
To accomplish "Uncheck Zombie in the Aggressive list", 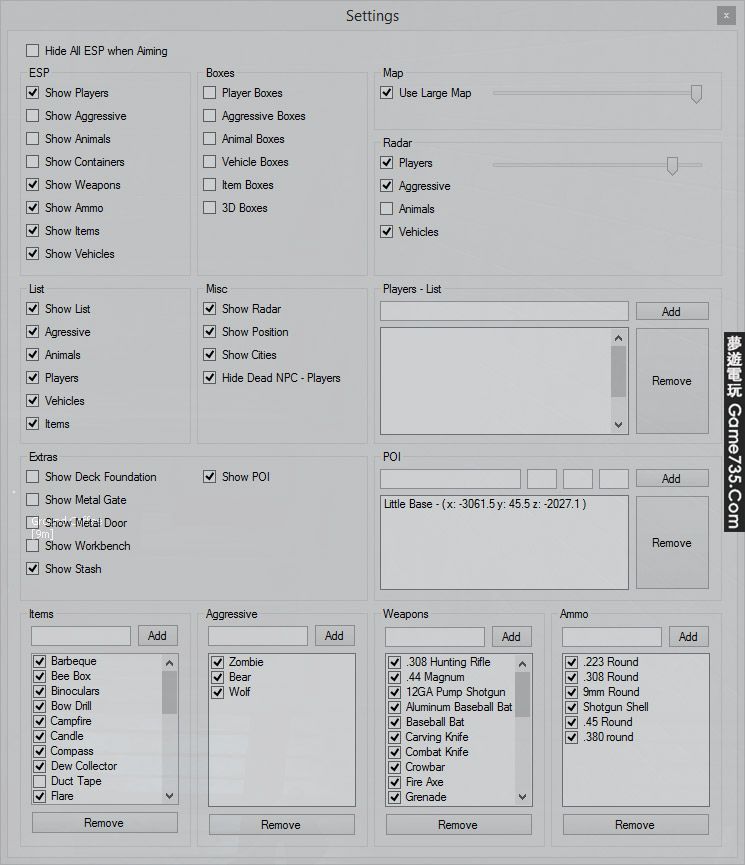I will (x=217, y=662).
